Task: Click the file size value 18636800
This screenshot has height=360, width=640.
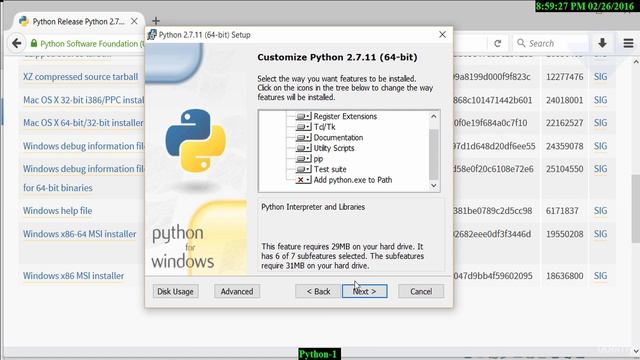Action: coord(564,276)
